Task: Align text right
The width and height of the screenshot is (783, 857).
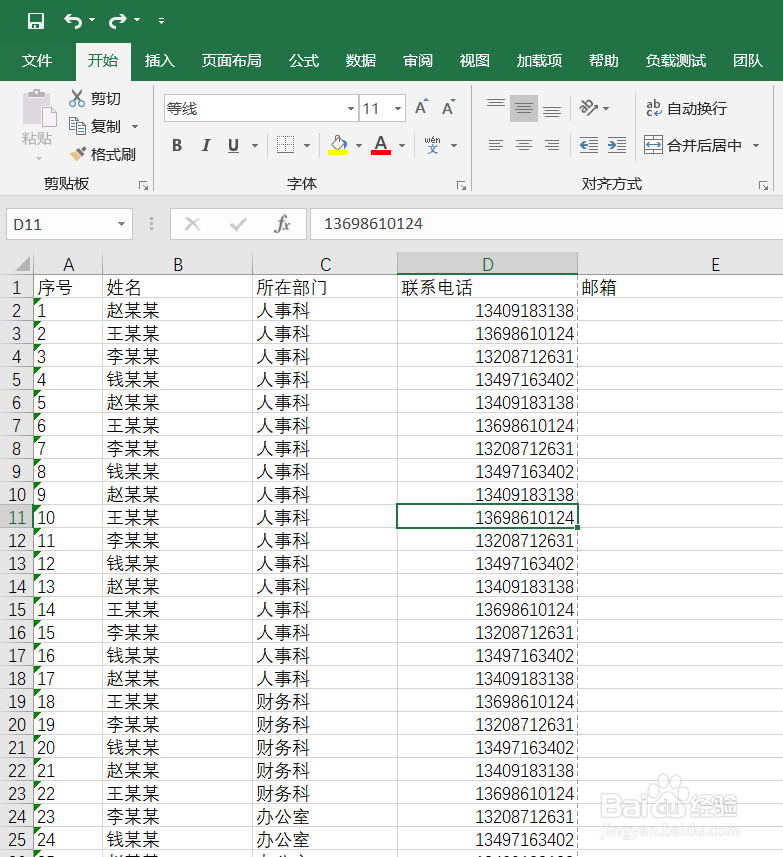Action: pyautogui.click(x=552, y=145)
